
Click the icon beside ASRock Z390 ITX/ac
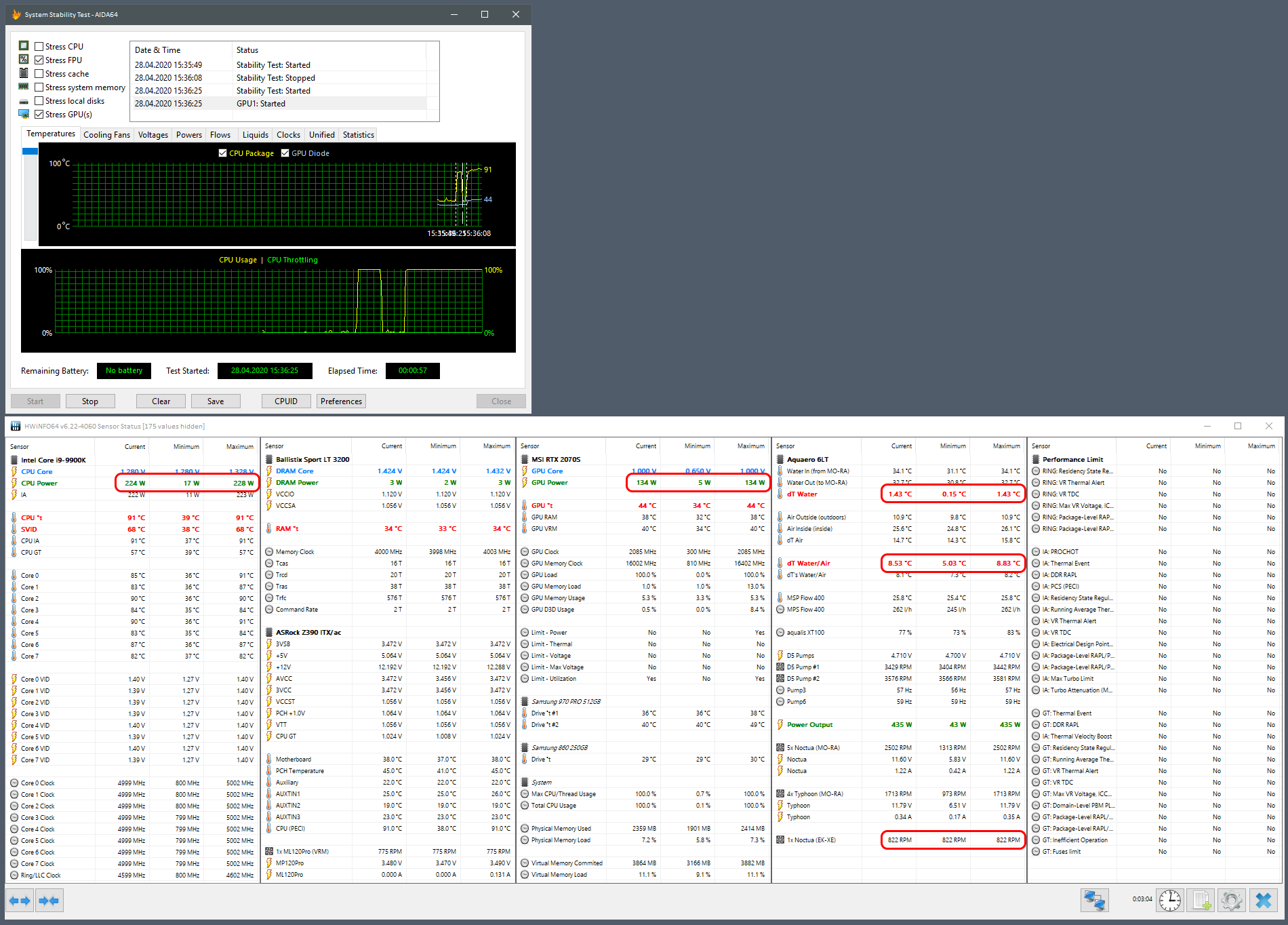269,632
